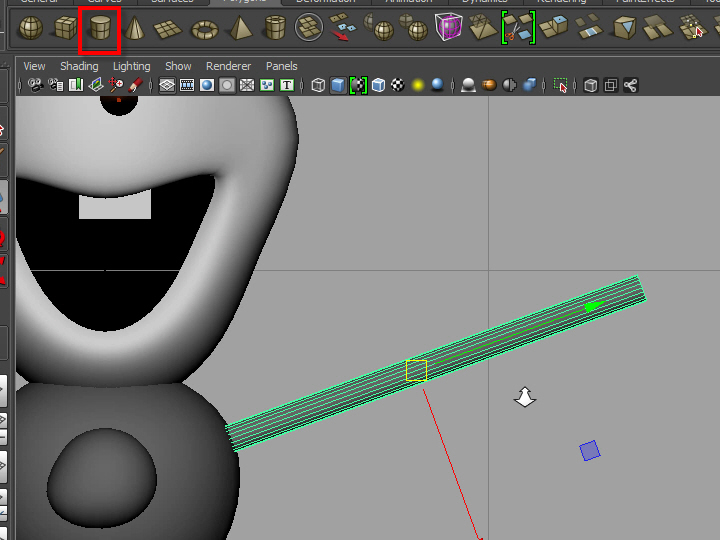720x540 pixels.
Task: Open the viewport View menu
Action: 34,66
